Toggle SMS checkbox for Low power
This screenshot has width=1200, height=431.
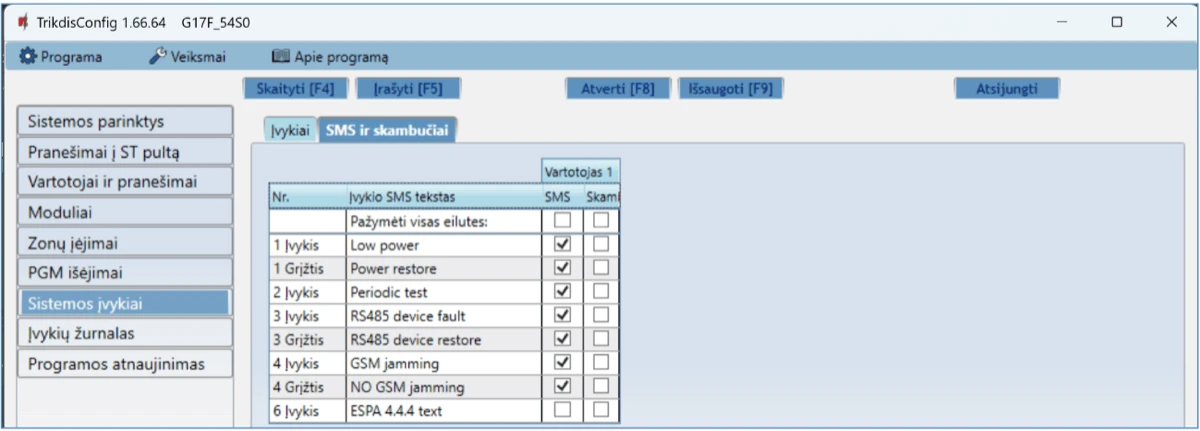[x=562, y=244]
